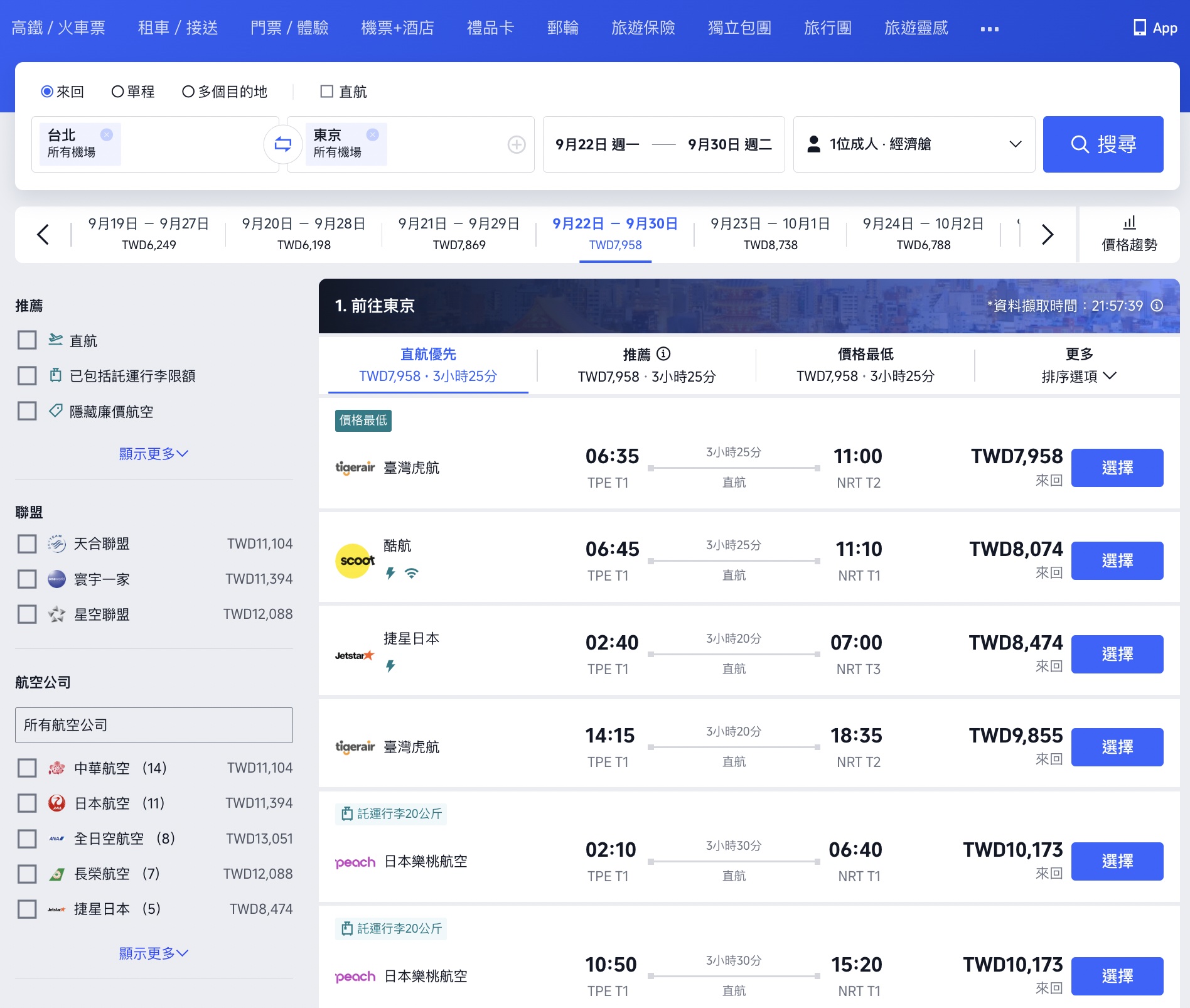Open 旅遊保險 menu
The image size is (1190, 1008).
coord(643,28)
